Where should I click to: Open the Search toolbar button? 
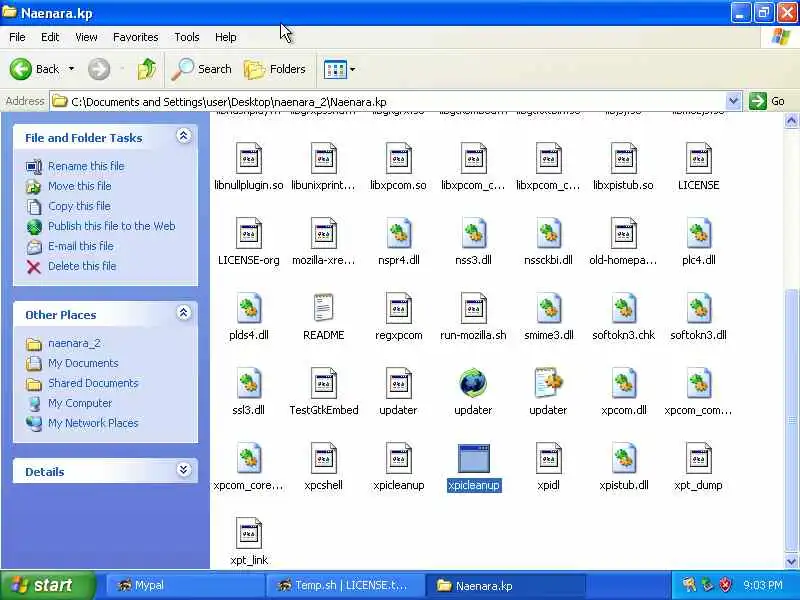click(x=202, y=69)
